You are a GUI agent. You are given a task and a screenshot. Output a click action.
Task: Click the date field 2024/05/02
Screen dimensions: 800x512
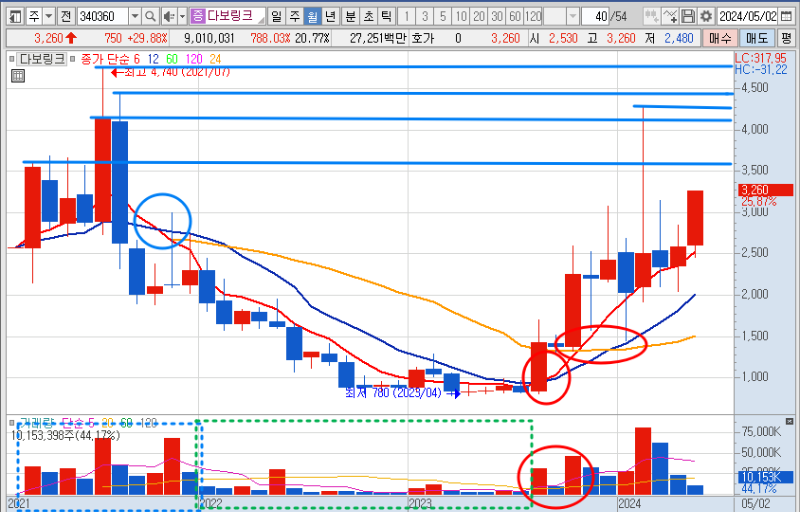point(747,17)
